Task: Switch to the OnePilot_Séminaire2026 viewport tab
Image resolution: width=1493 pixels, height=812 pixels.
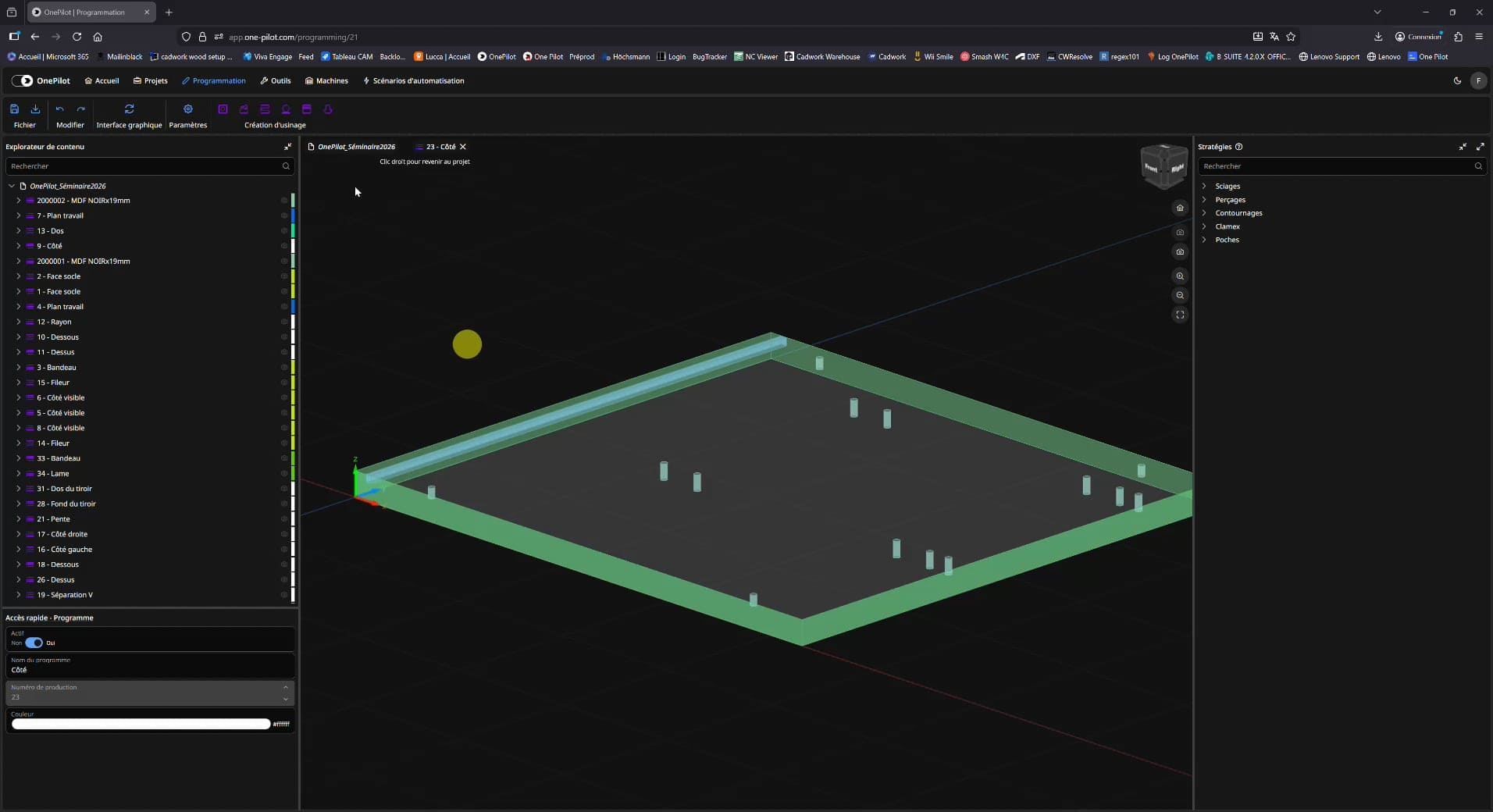Action: click(351, 147)
